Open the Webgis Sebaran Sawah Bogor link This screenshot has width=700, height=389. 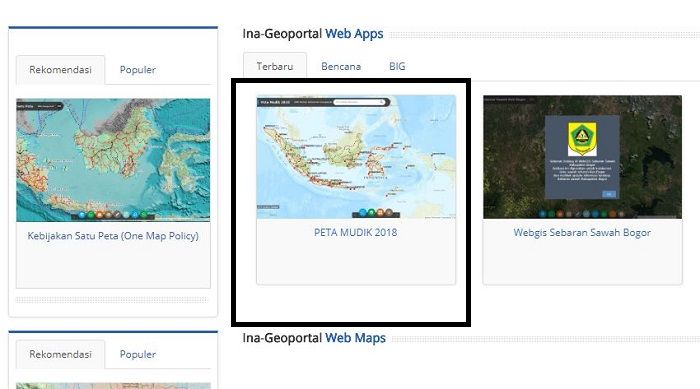[x=582, y=232]
